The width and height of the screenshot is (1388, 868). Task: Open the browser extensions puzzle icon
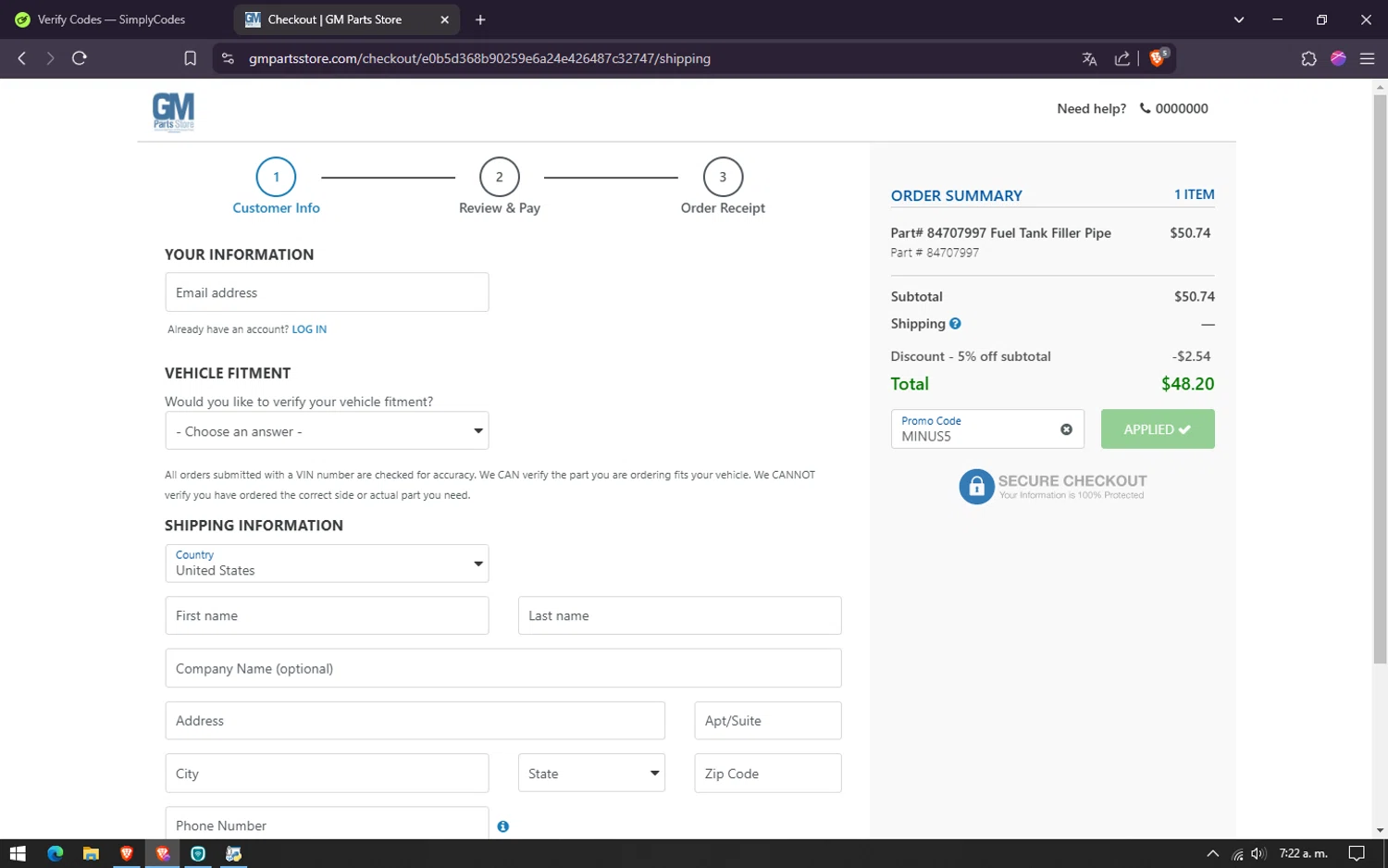[x=1308, y=58]
